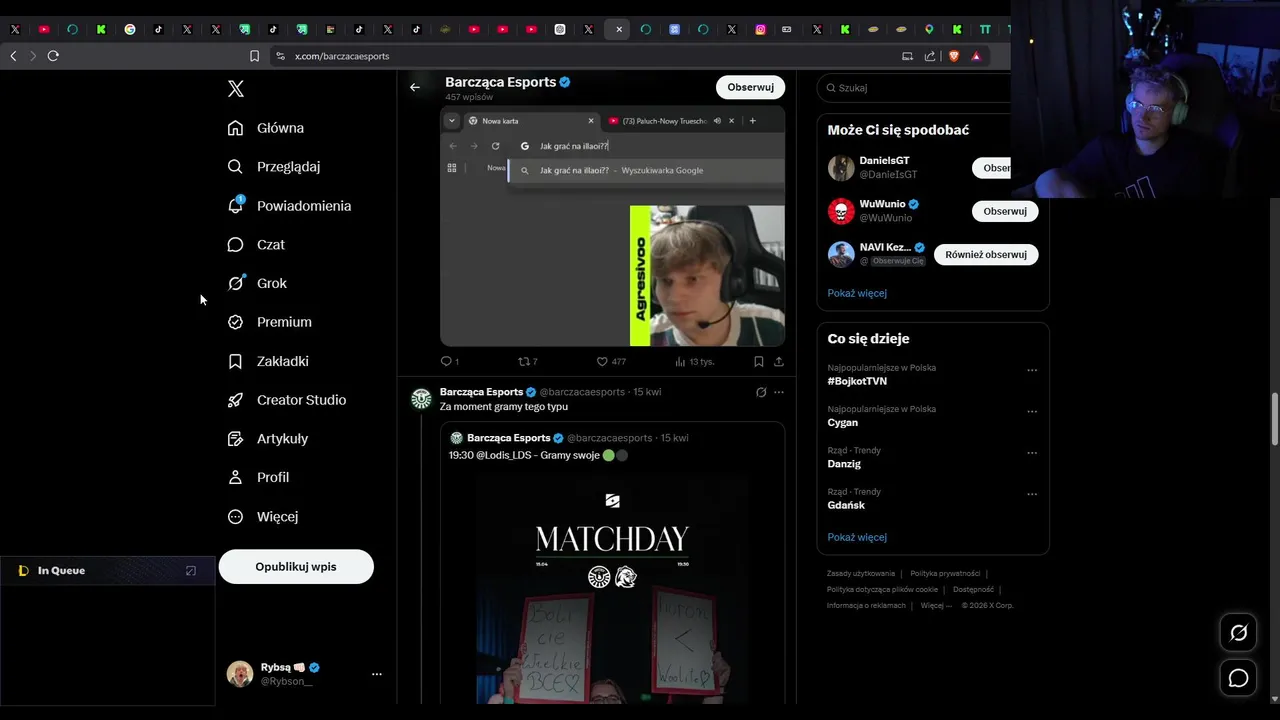The image size is (1280, 720).
Task: Click the page vertical scrollbar thumb
Action: coord(1274,420)
